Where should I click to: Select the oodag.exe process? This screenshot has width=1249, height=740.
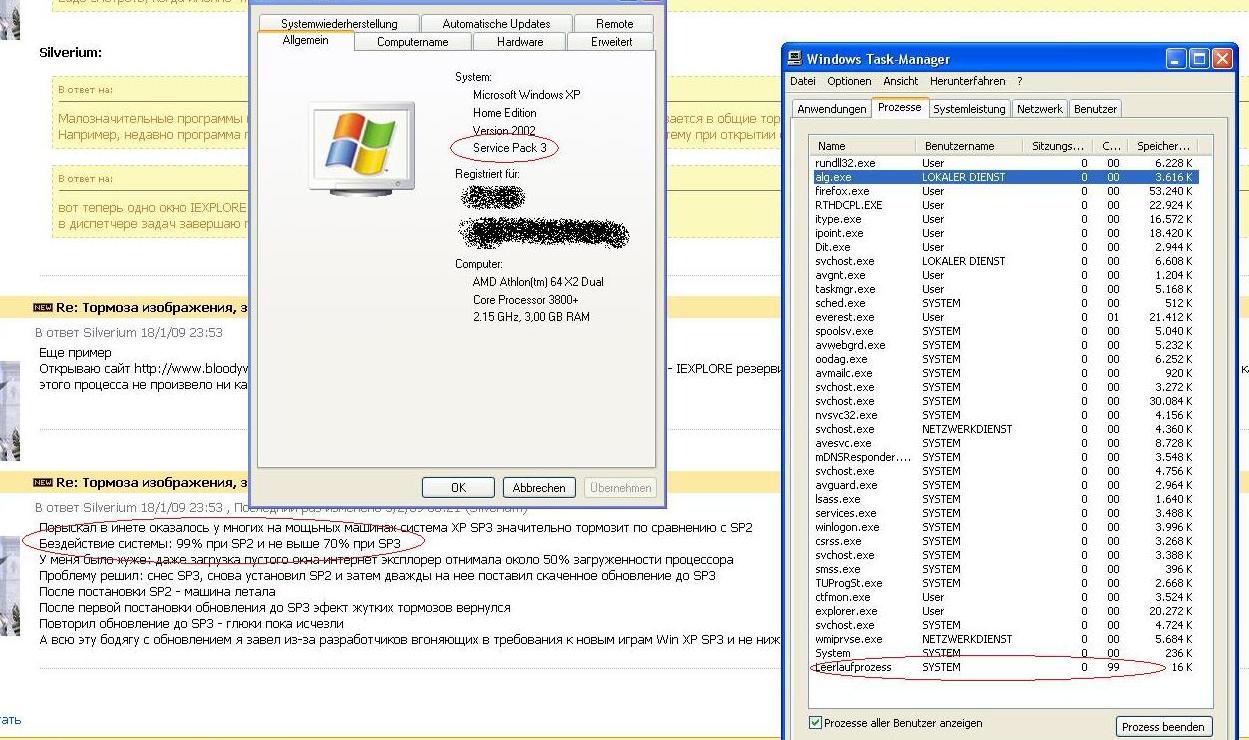(x=1004, y=359)
